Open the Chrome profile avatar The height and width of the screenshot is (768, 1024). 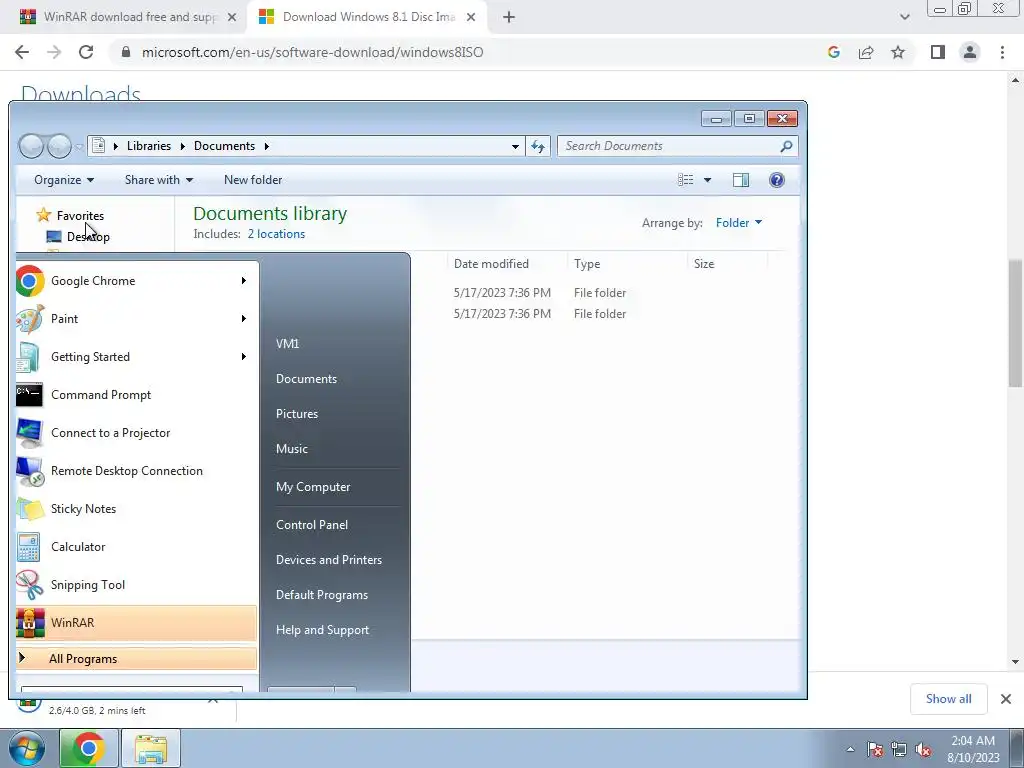[970, 52]
